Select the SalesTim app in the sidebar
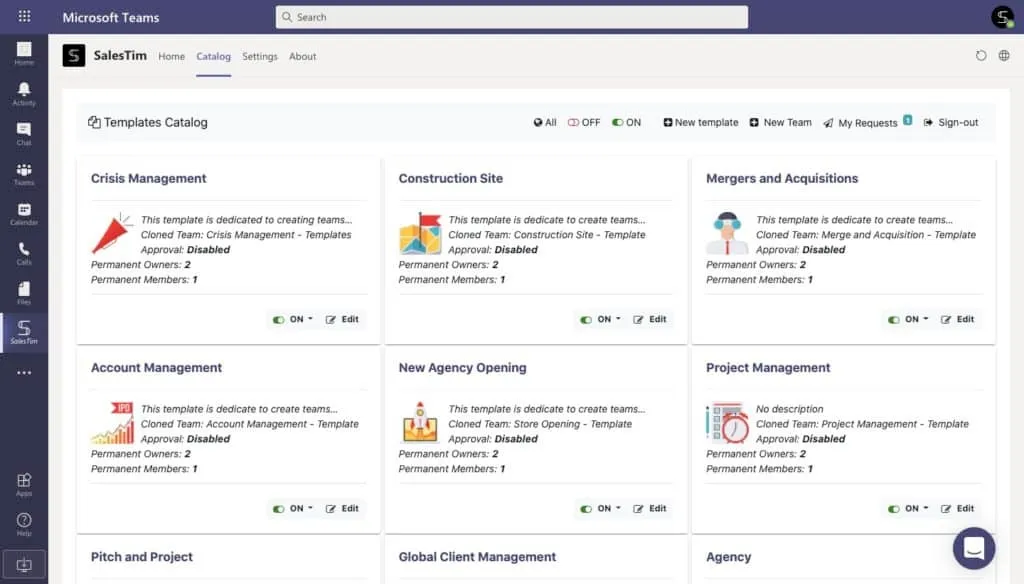 (x=22, y=330)
